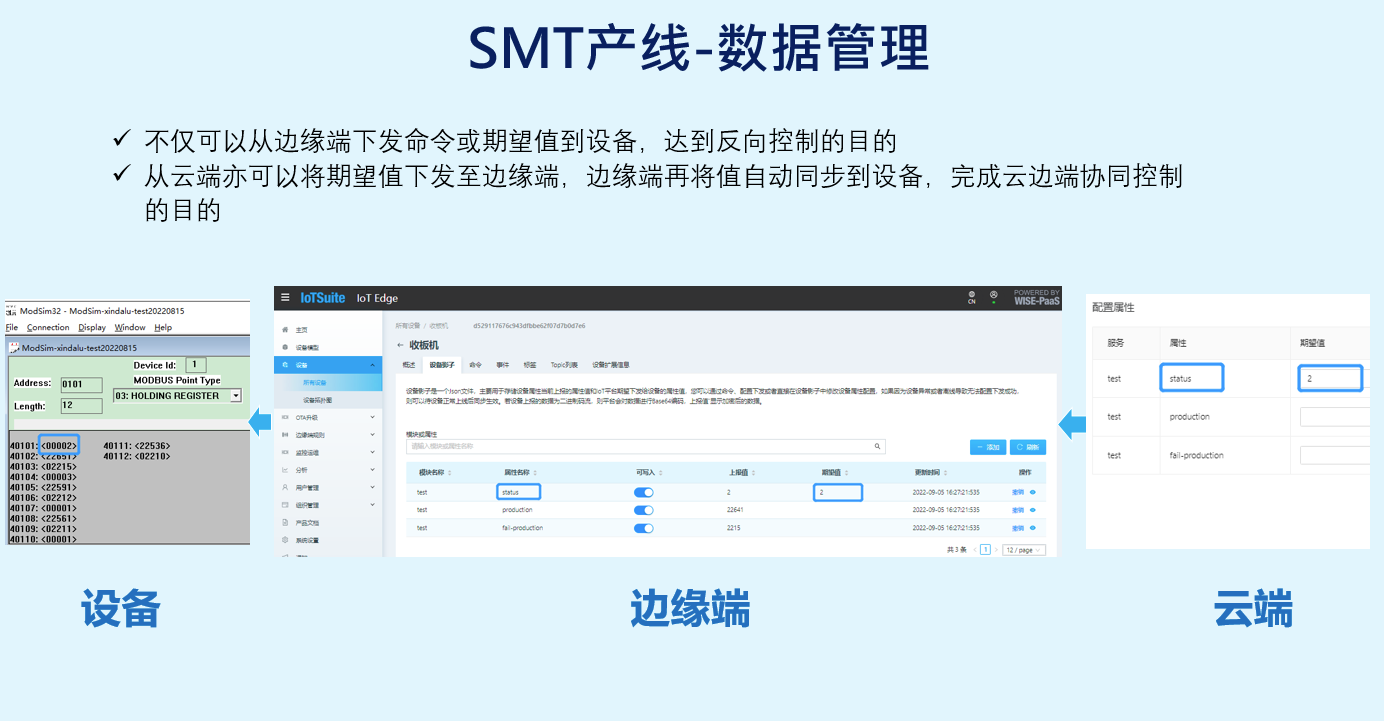Click the ModSim-xindalu child window icon
Viewport: 1384px width, 721px height.
point(14,348)
